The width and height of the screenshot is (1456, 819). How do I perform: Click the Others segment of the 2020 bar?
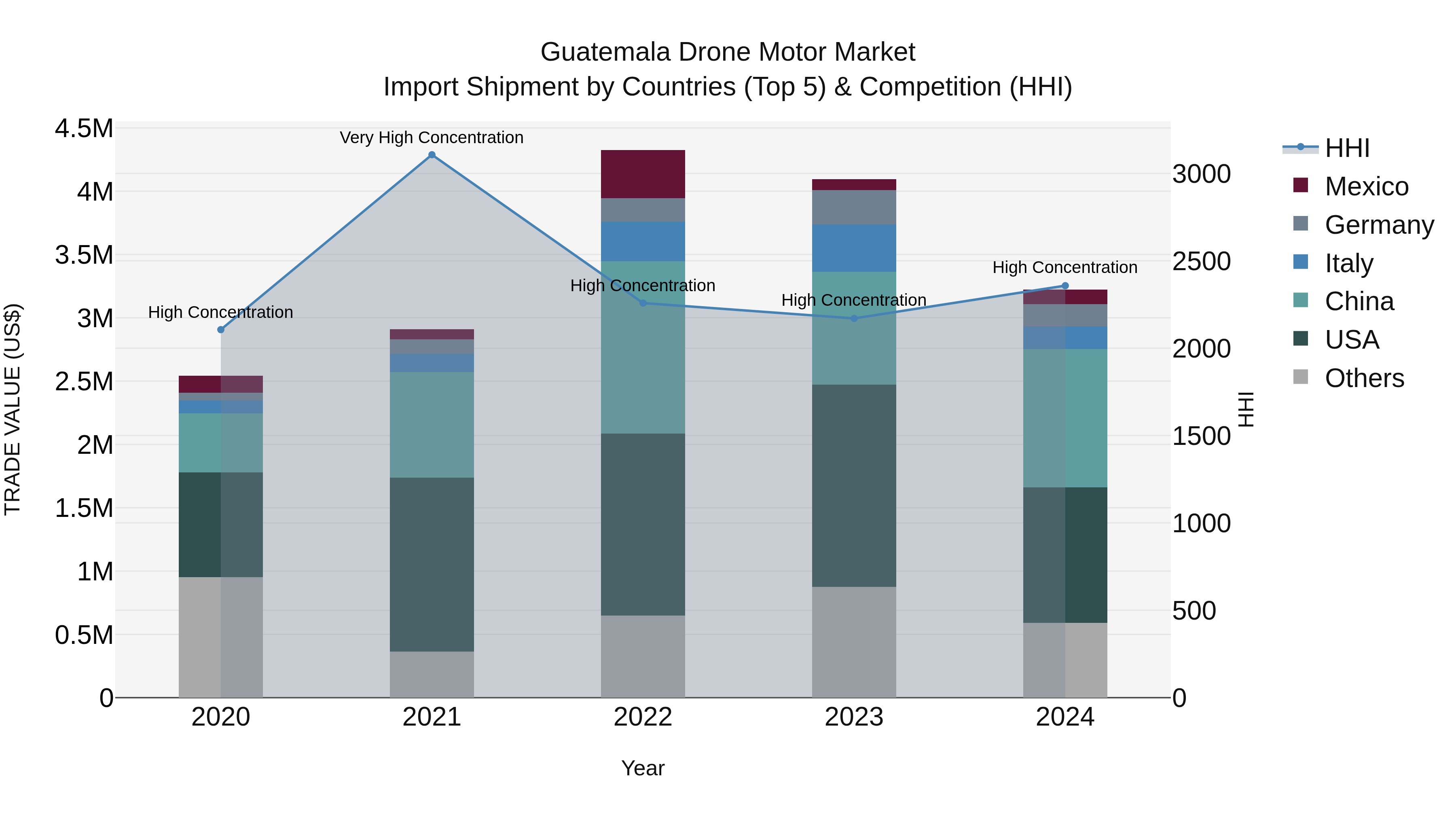coord(221,637)
